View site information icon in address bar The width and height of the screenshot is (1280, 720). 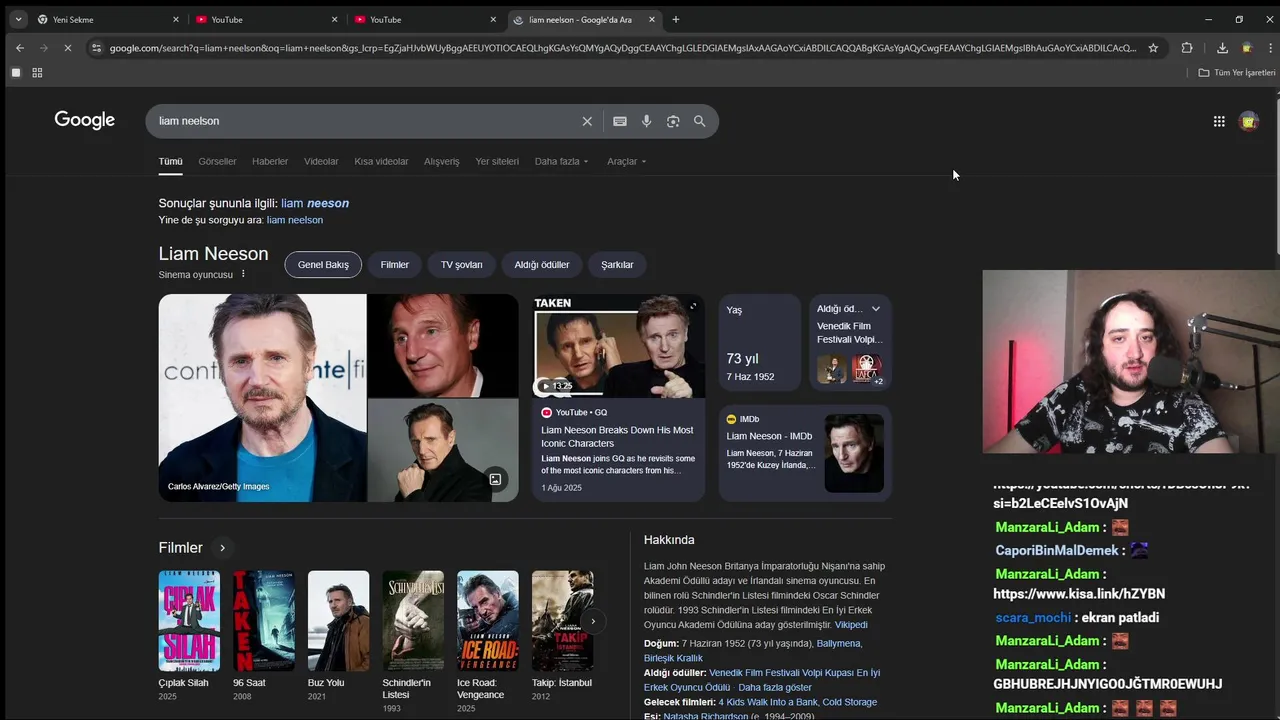point(96,48)
